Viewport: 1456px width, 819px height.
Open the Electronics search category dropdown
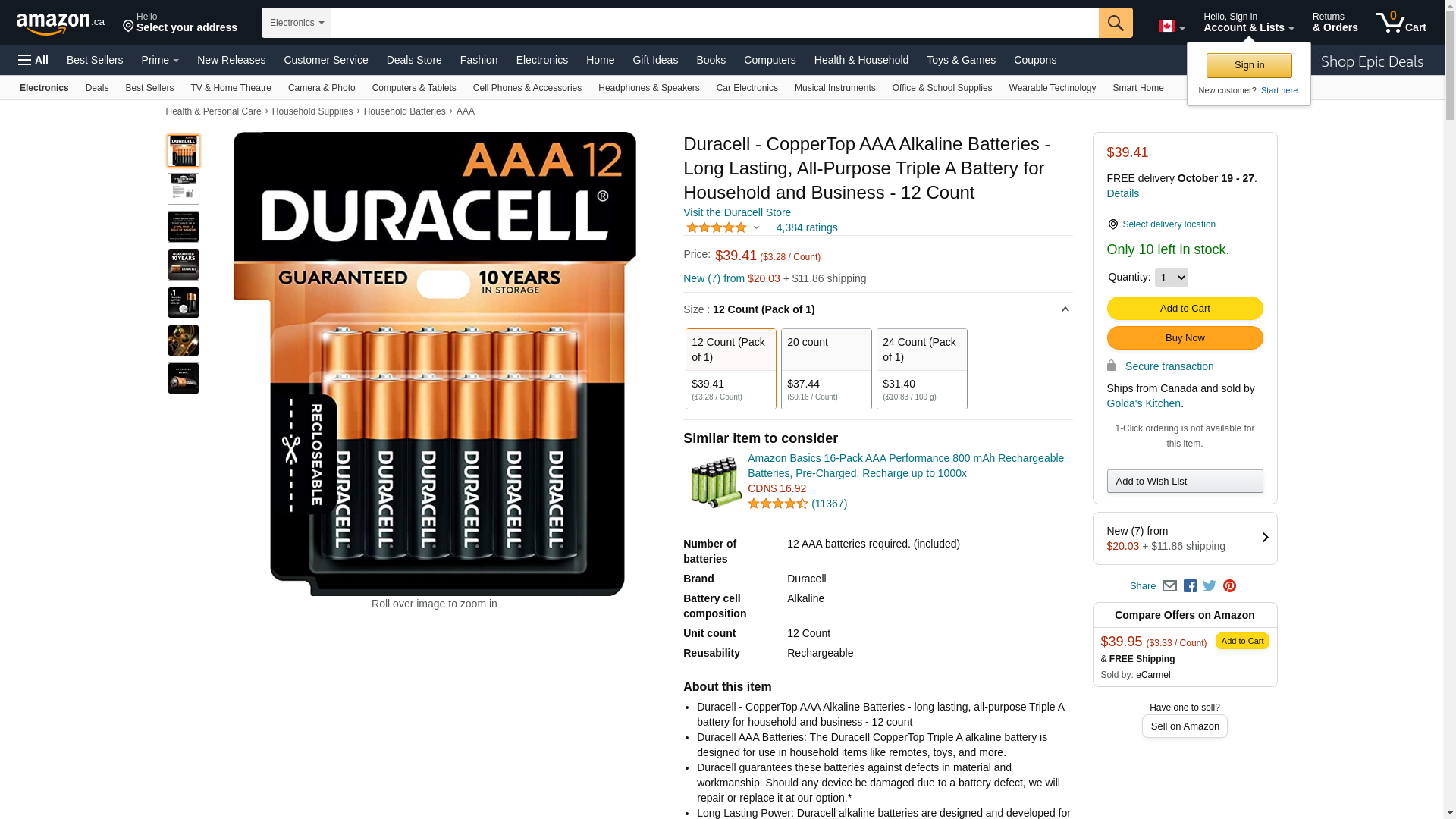[x=297, y=23]
